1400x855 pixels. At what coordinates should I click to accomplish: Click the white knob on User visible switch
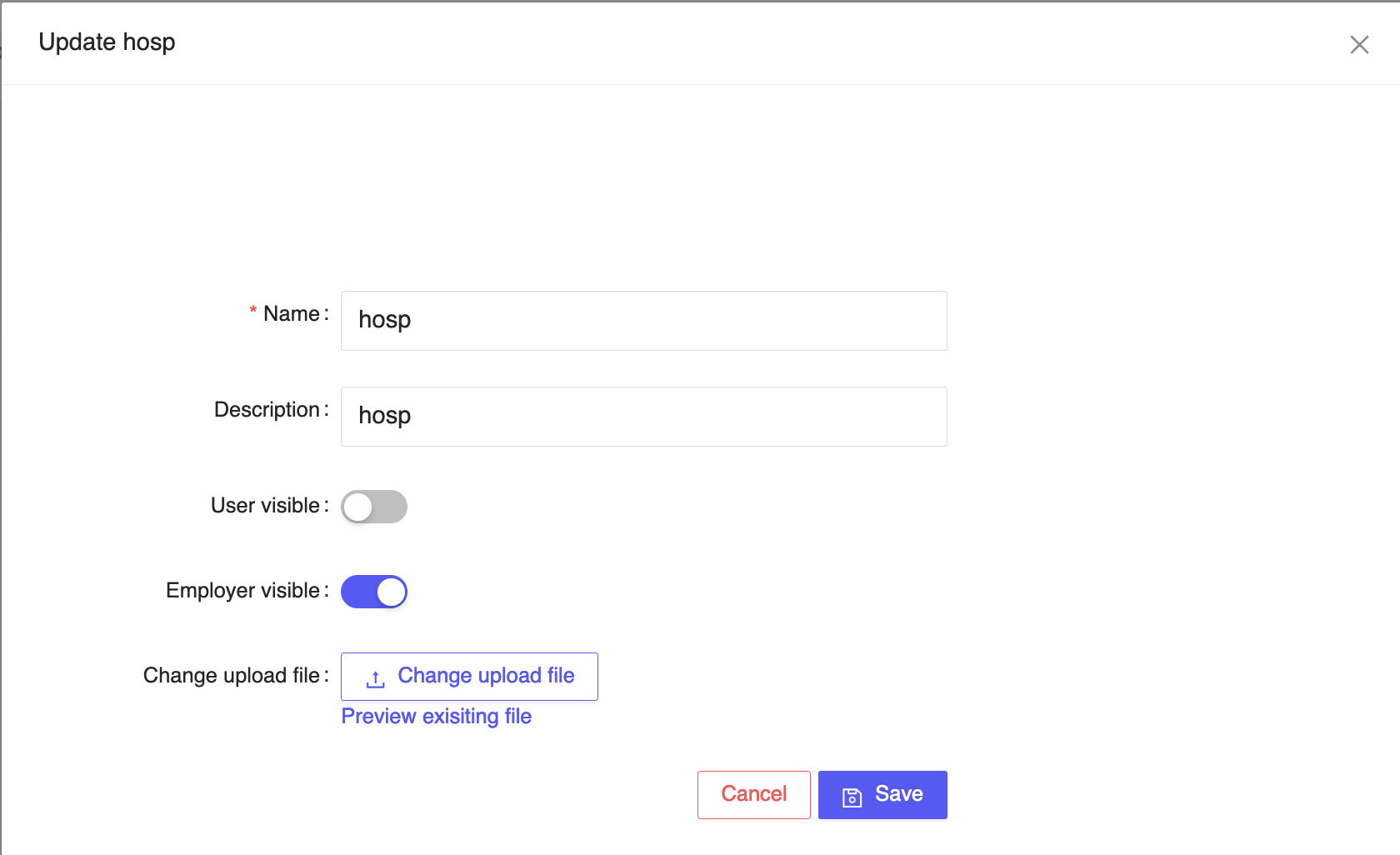coord(359,507)
